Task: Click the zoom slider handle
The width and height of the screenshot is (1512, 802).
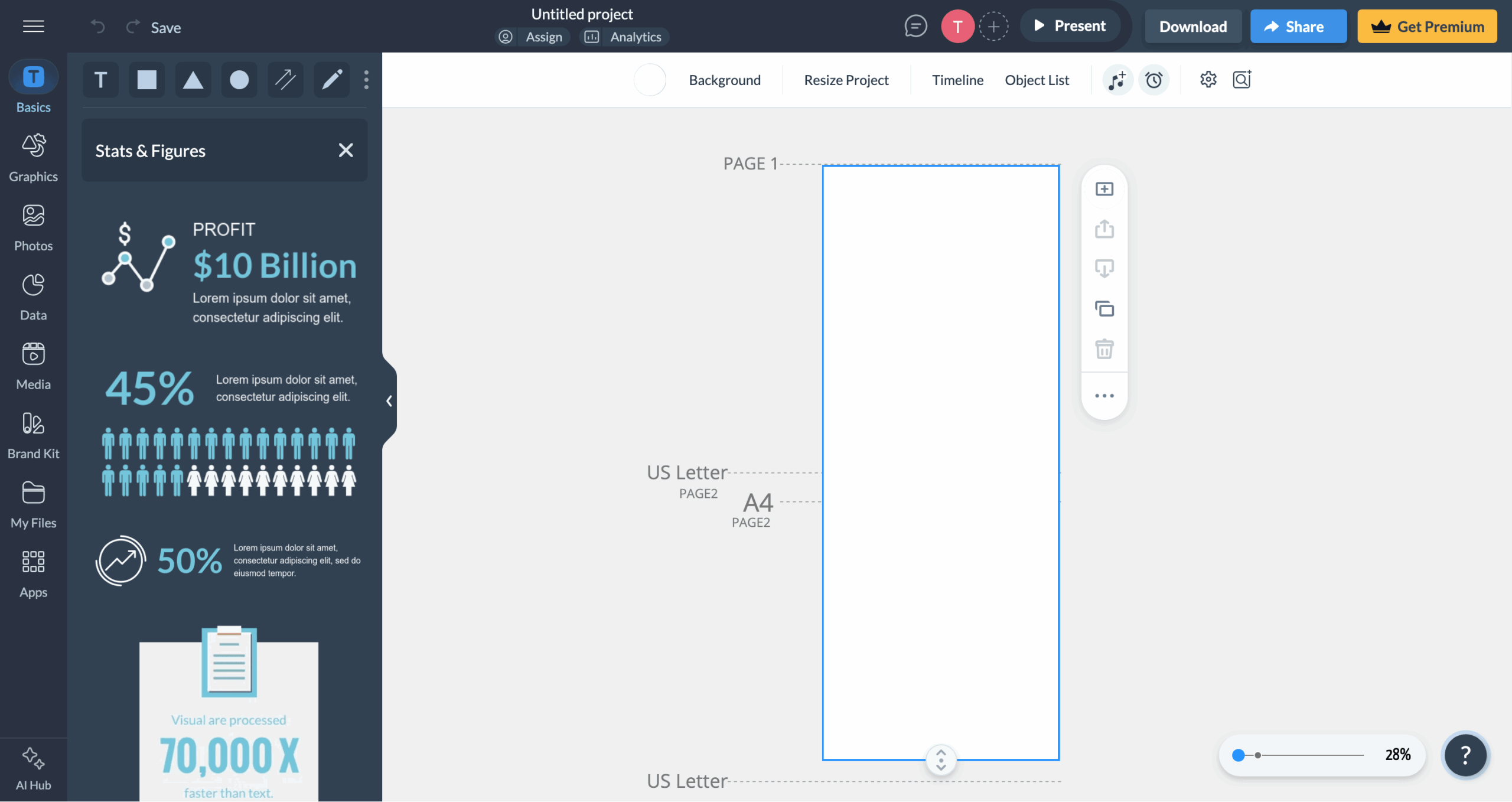Action: click(1239, 755)
